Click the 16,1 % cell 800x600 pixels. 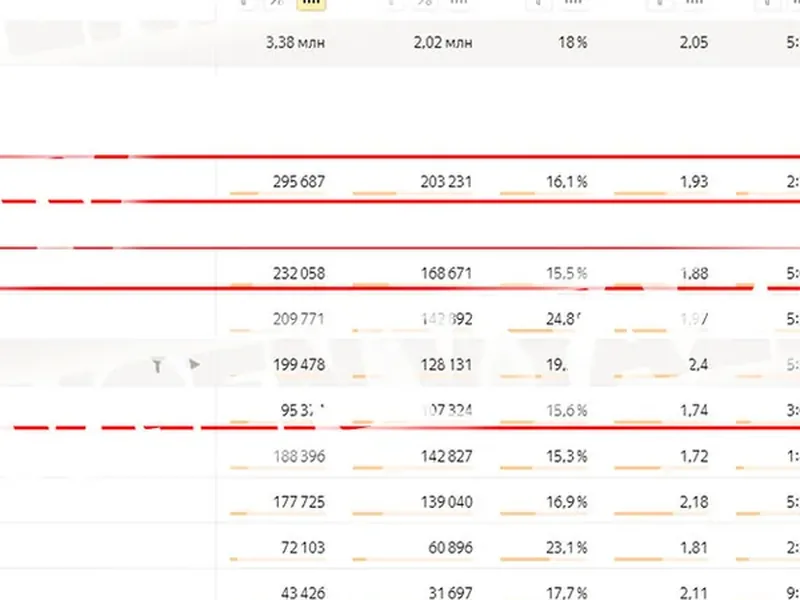coord(566,182)
